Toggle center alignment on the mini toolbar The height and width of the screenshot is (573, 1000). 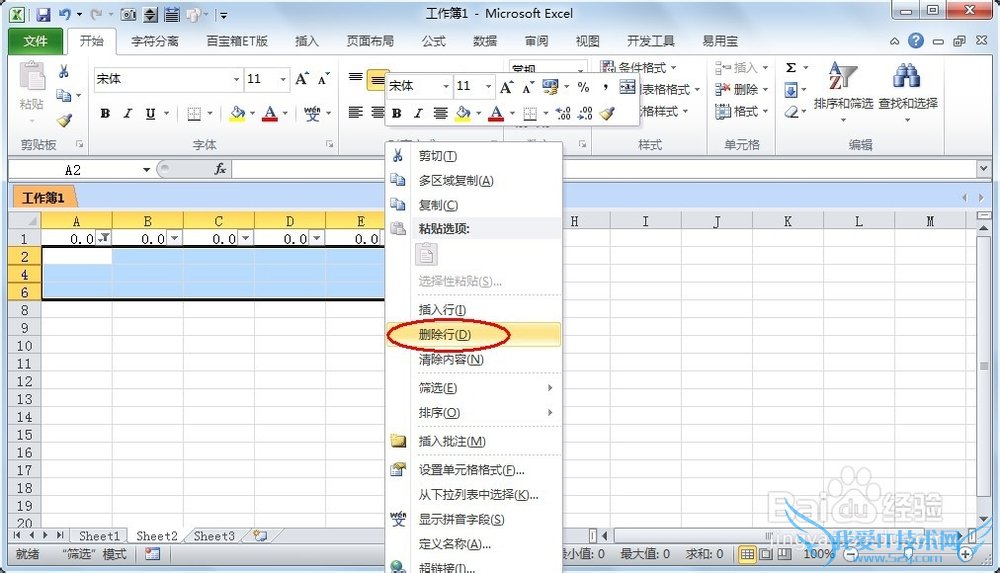point(440,114)
